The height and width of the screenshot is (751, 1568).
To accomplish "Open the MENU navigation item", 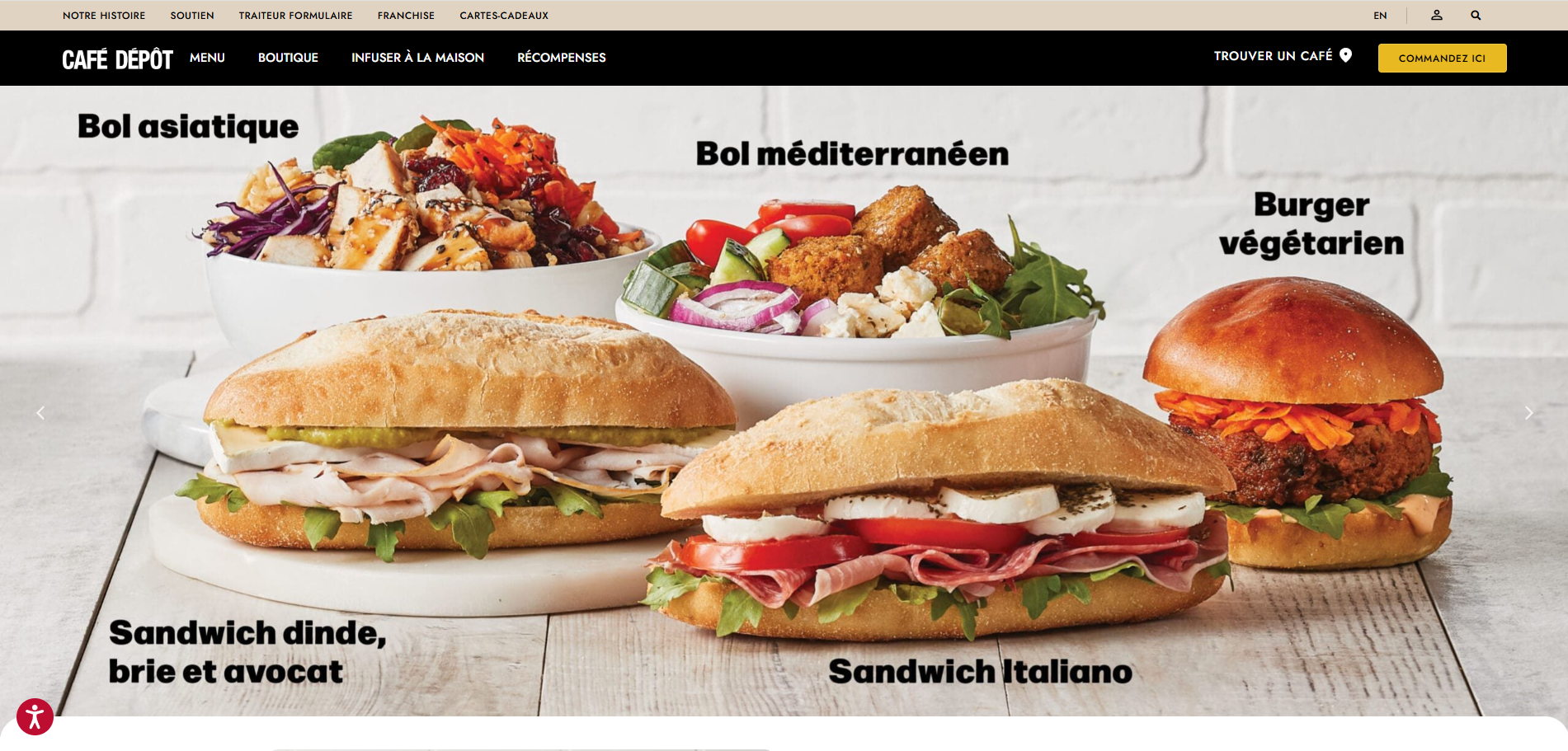I will coord(207,58).
